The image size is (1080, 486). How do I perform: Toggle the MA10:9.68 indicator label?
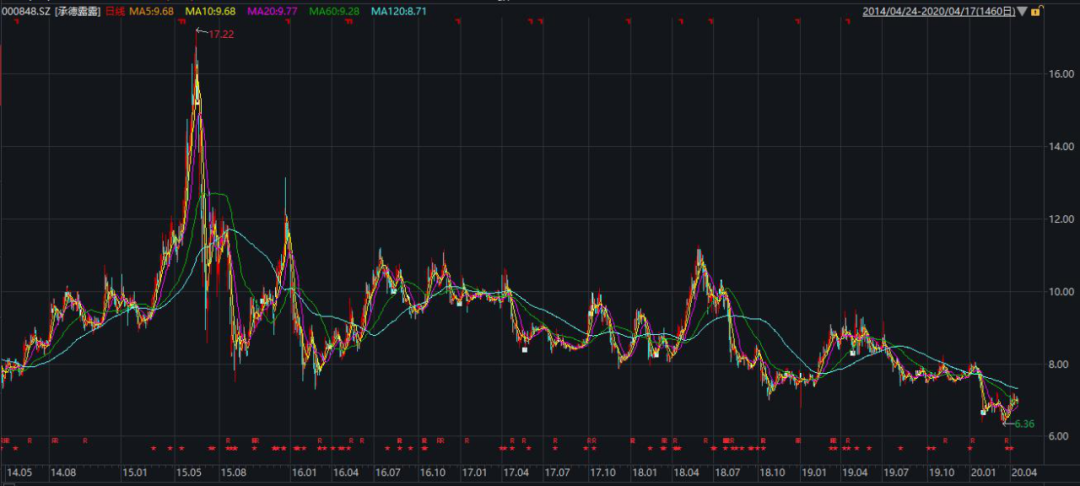point(212,11)
